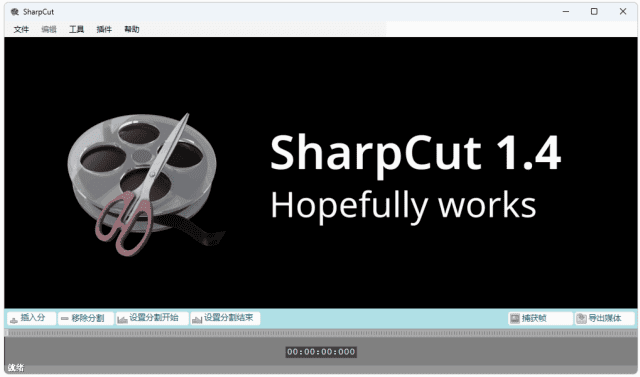This screenshot has width=640, height=377.
Task: Open the 插件 menu
Action: point(104,29)
